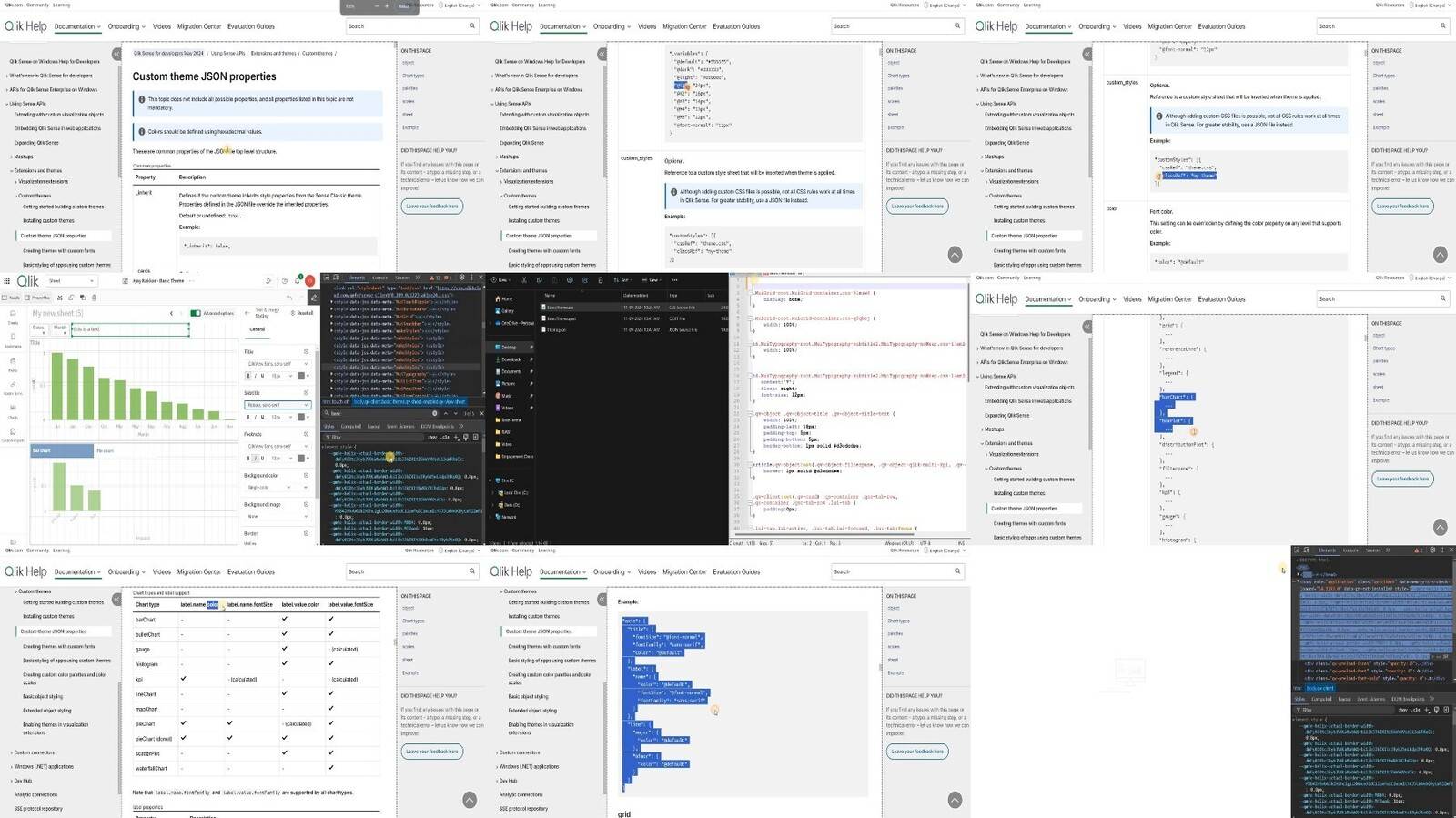Toggle Italic for the Title styling

tap(256, 376)
